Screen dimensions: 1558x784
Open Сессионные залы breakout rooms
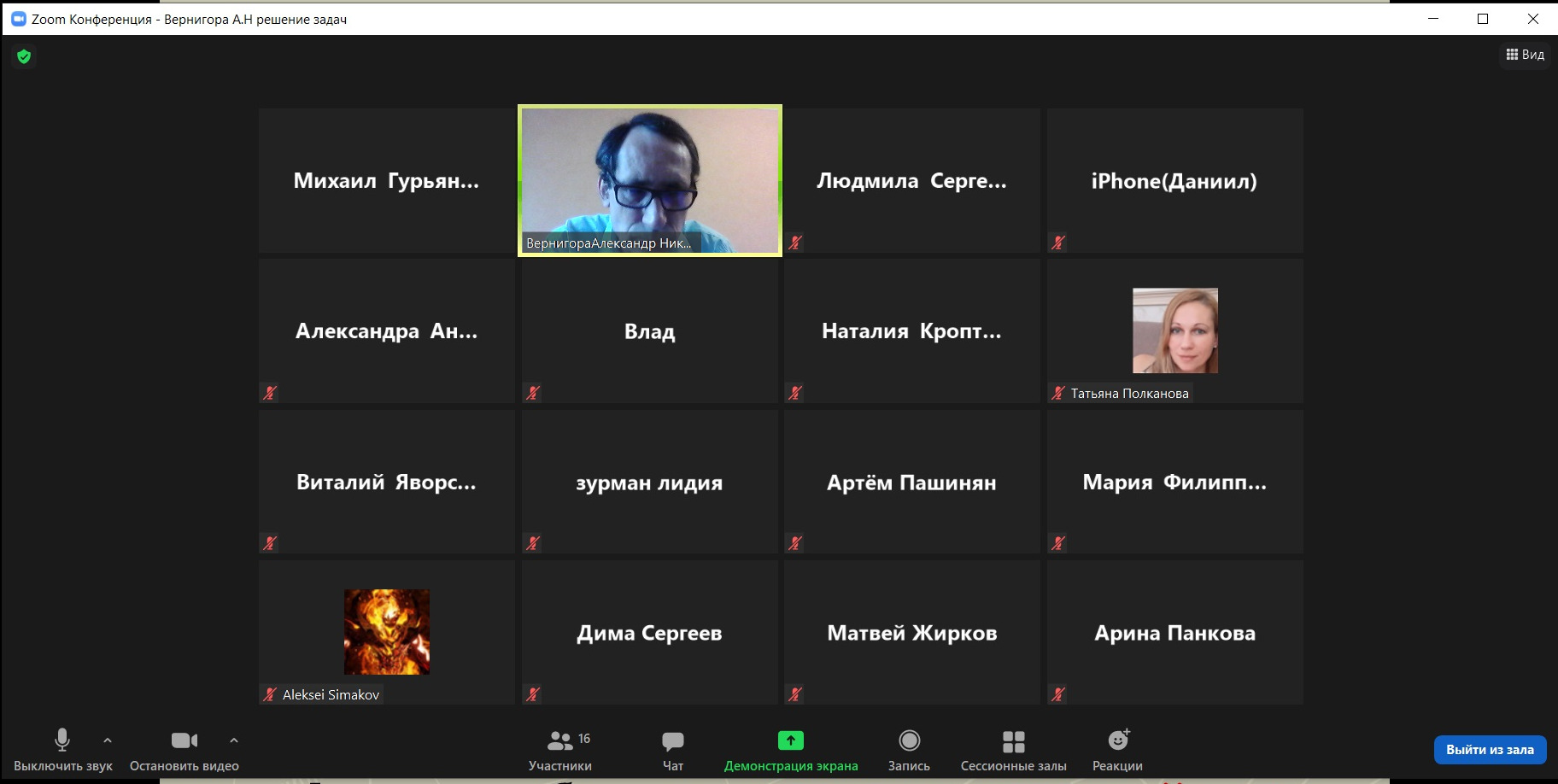pos(1013,750)
